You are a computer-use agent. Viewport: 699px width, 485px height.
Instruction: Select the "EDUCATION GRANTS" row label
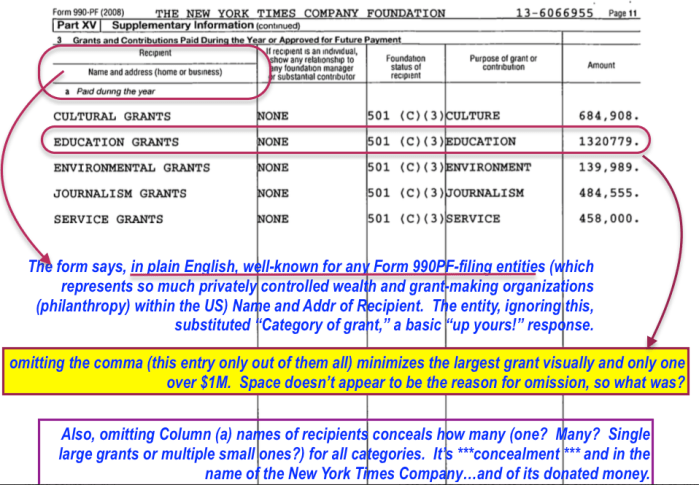tap(115, 142)
